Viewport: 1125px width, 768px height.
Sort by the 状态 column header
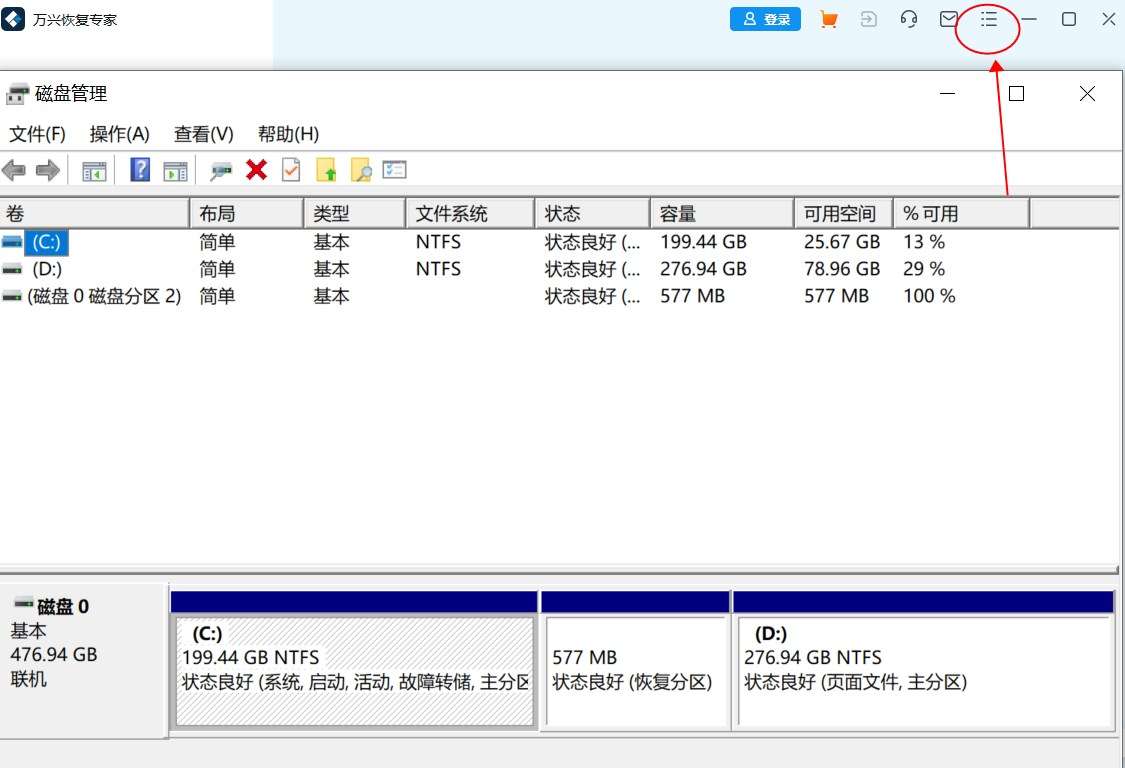pos(593,214)
